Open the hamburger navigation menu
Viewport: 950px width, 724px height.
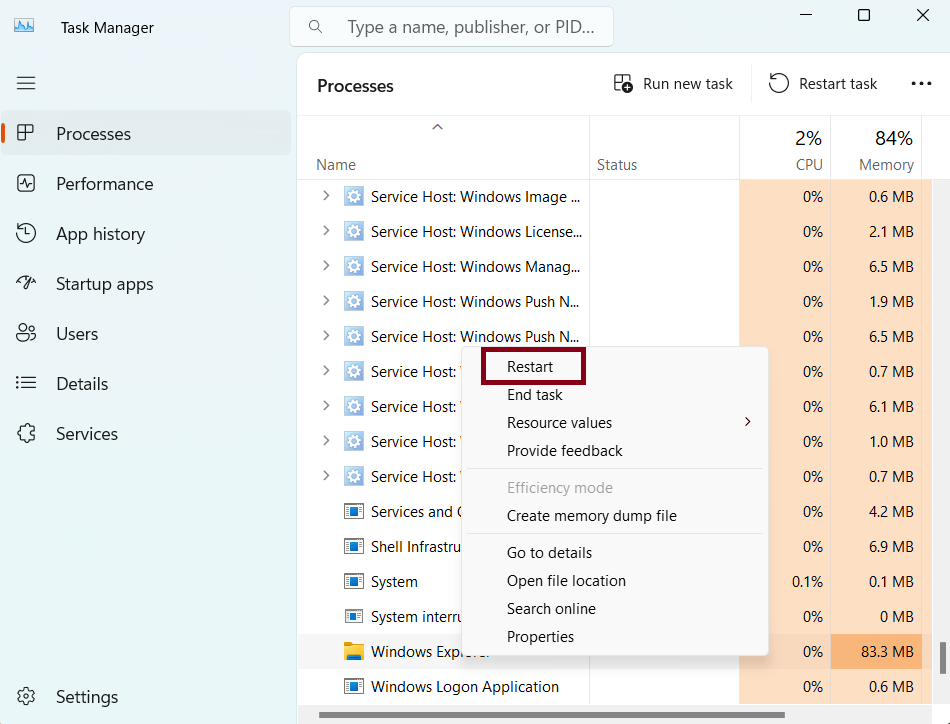point(26,84)
